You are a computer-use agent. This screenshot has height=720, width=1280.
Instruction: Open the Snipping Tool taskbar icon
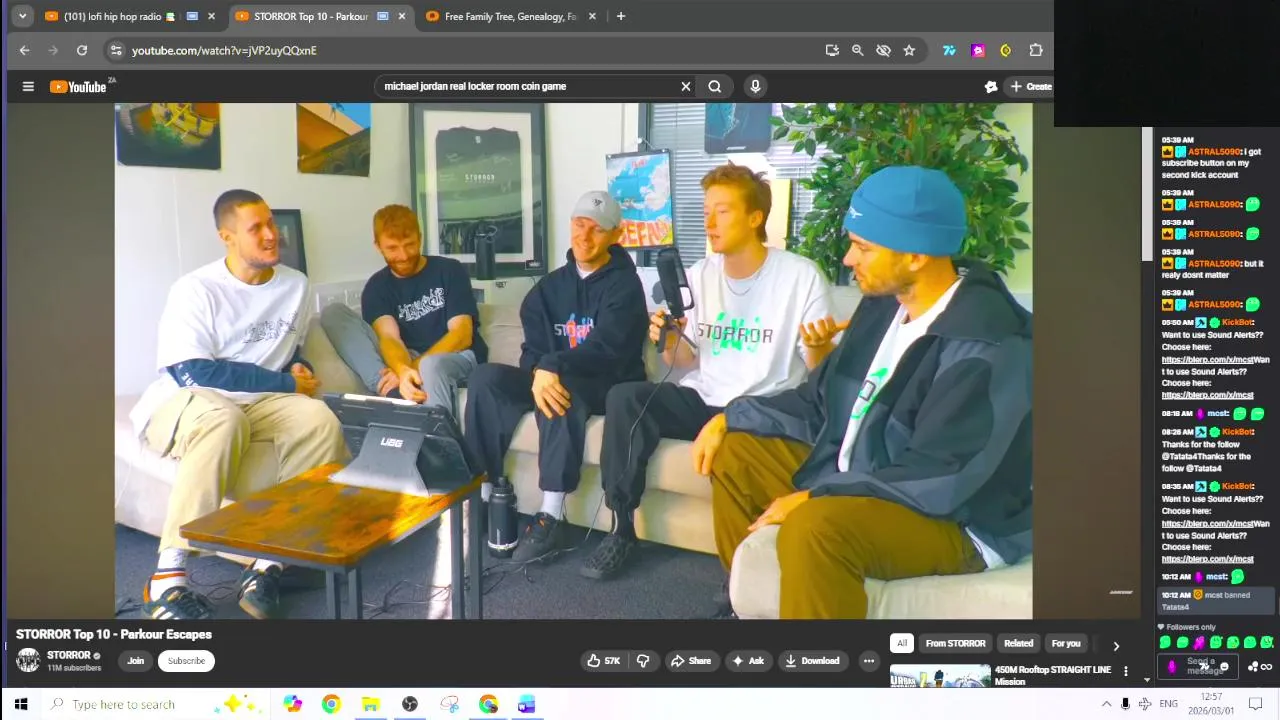tap(449, 704)
